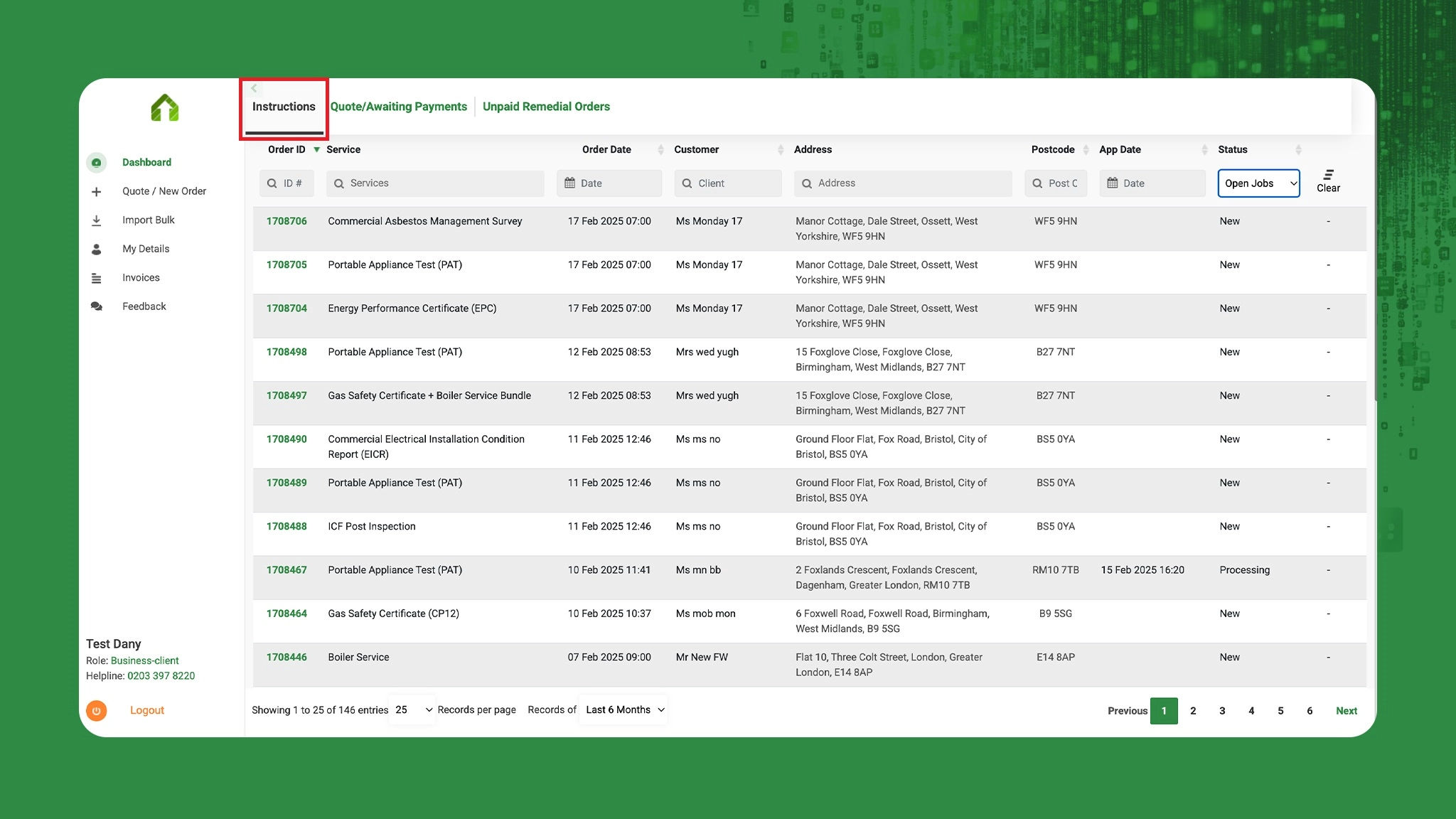
Task: Sort the Status column using sort arrows
Action: [1298, 149]
